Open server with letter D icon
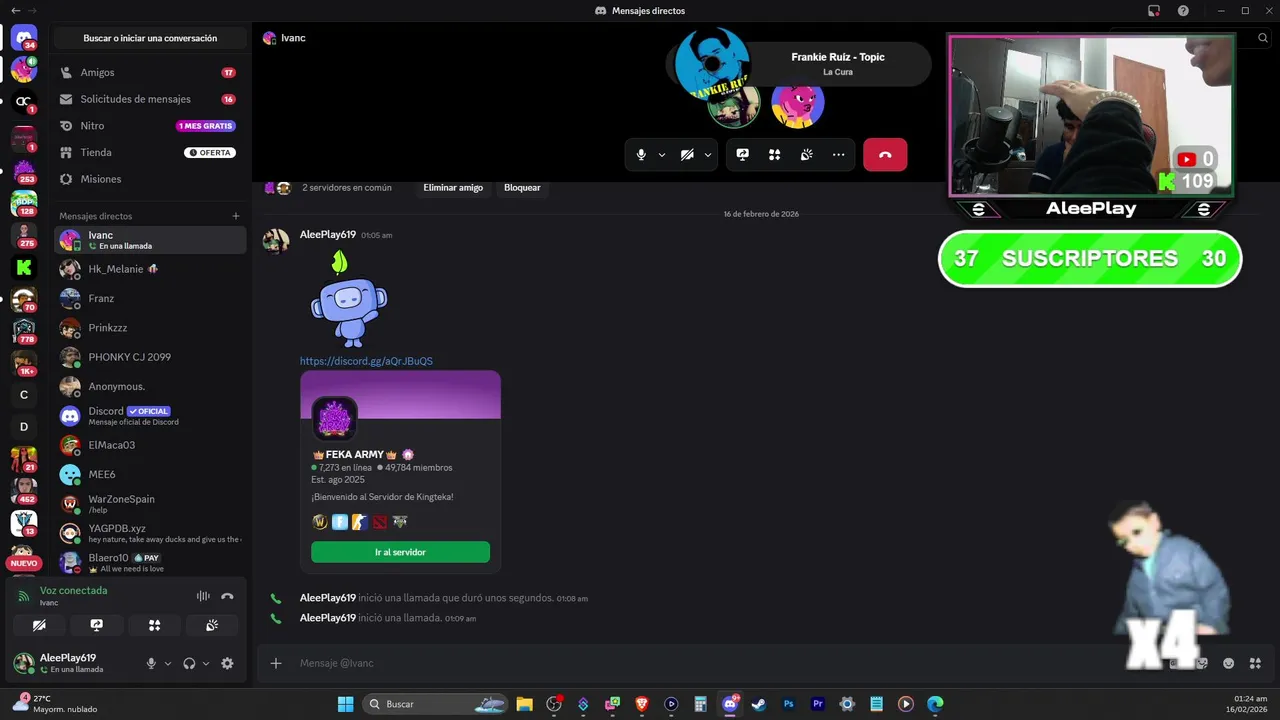 (24, 427)
